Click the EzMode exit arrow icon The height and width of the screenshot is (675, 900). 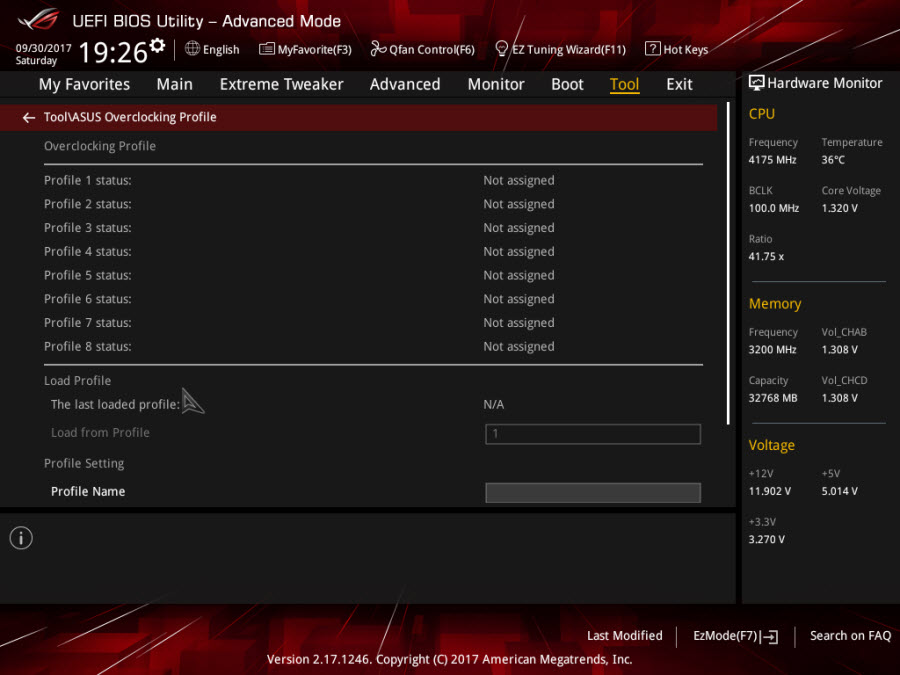pos(771,636)
